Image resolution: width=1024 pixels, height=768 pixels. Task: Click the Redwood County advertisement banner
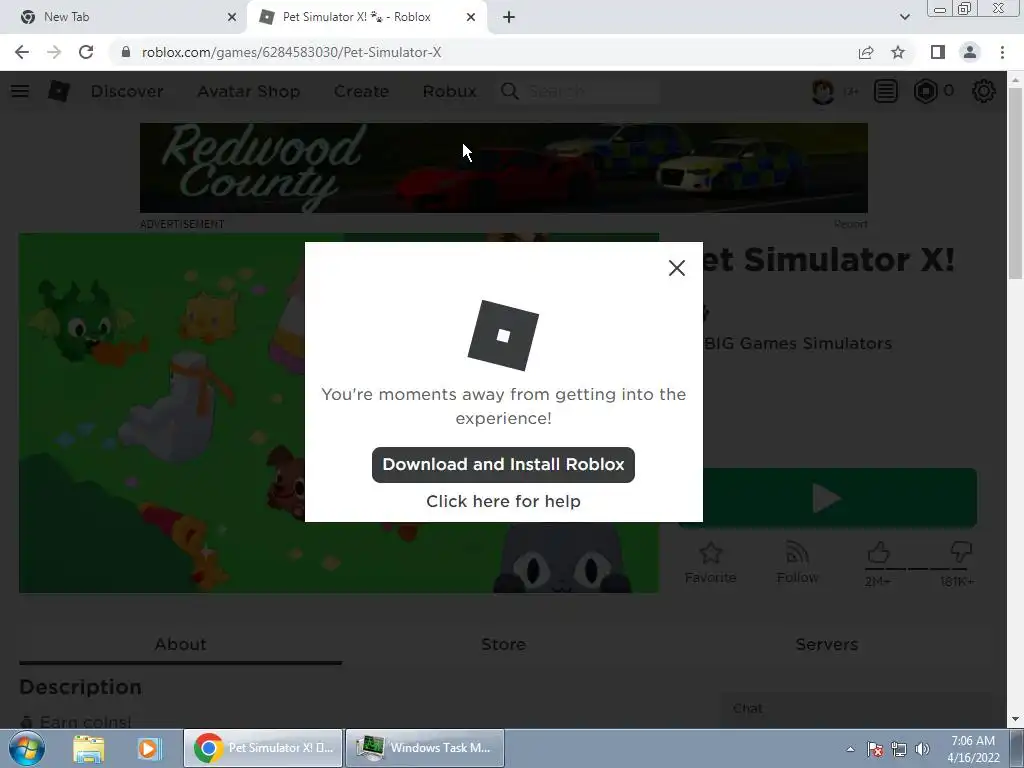point(504,168)
